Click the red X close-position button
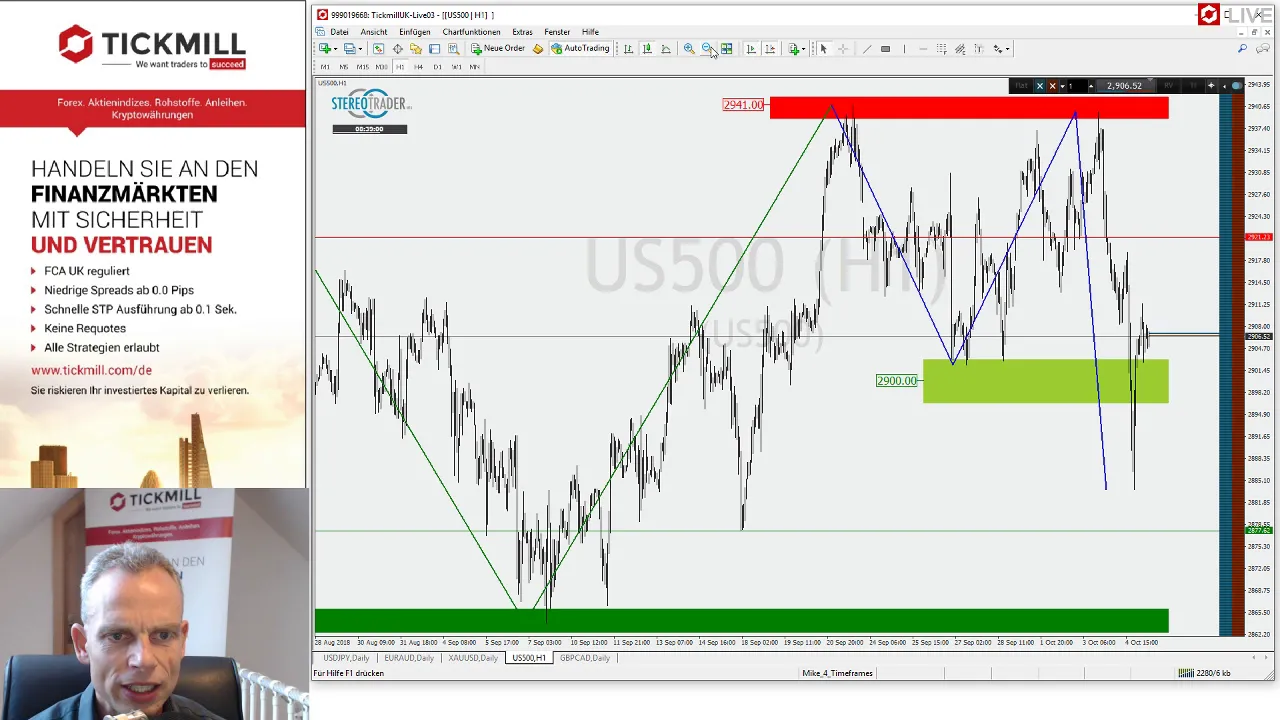The image size is (1280, 720). point(1052,85)
